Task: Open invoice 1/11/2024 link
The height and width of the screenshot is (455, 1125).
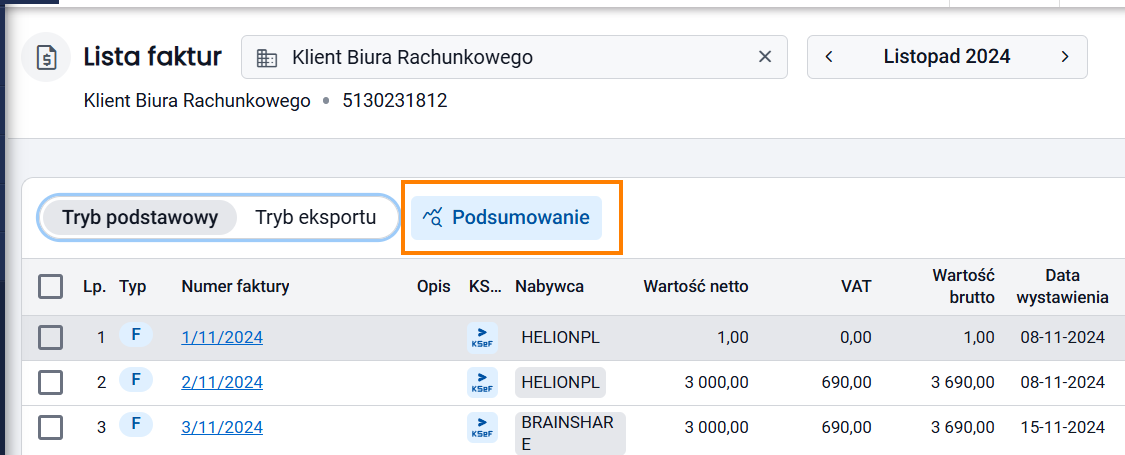Action: (222, 337)
